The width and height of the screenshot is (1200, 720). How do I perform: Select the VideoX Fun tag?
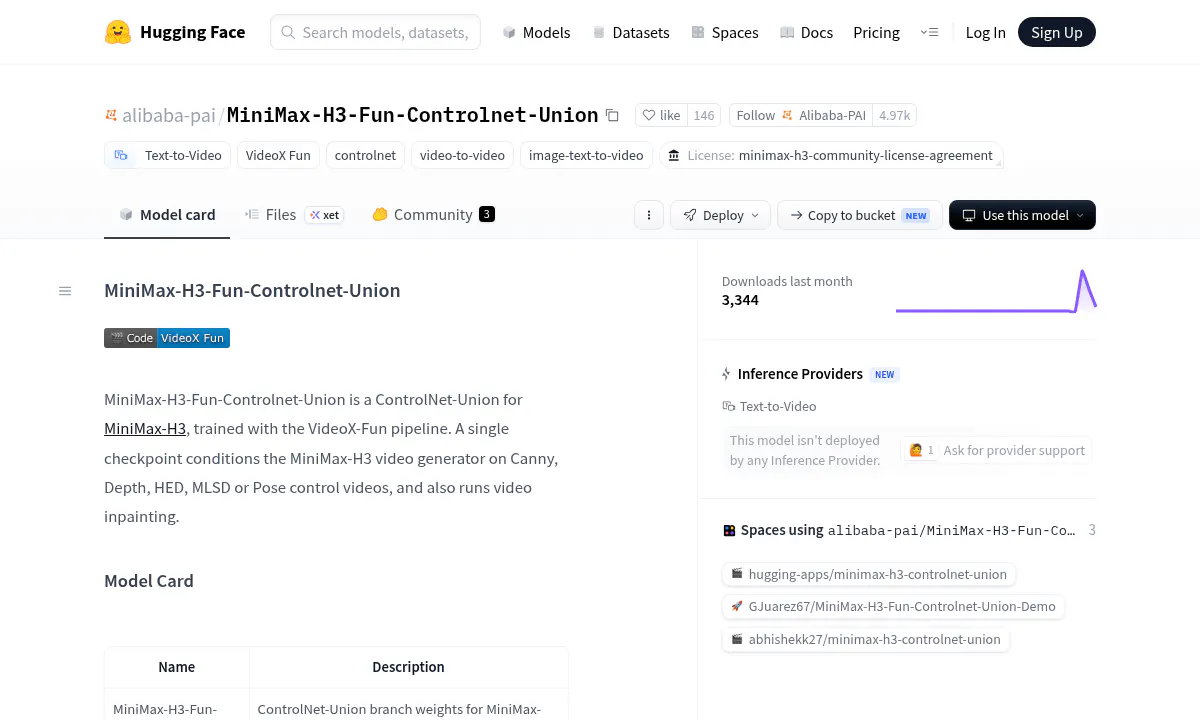click(278, 155)
